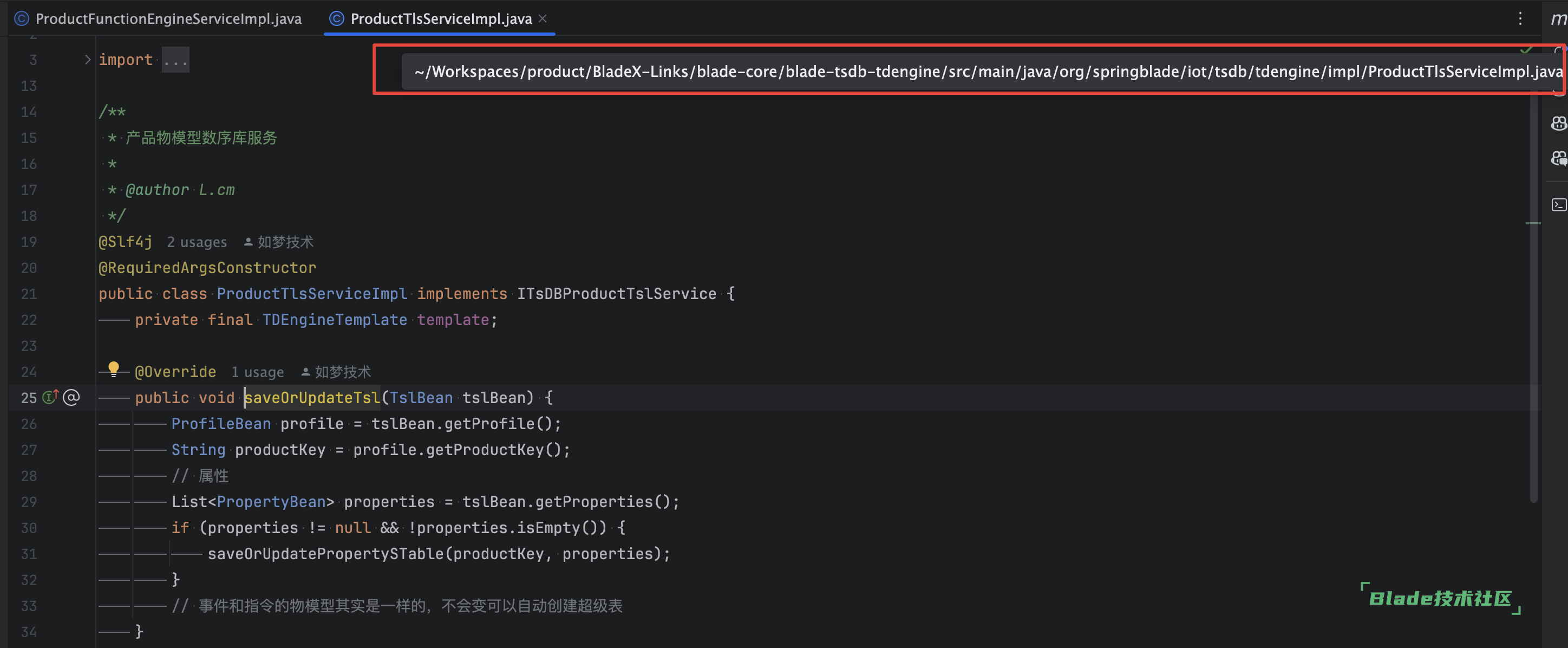1568x648 pixels.
Task: Click the @RequiredArgsConstructor annotation
Action: [x=207, y=268]
